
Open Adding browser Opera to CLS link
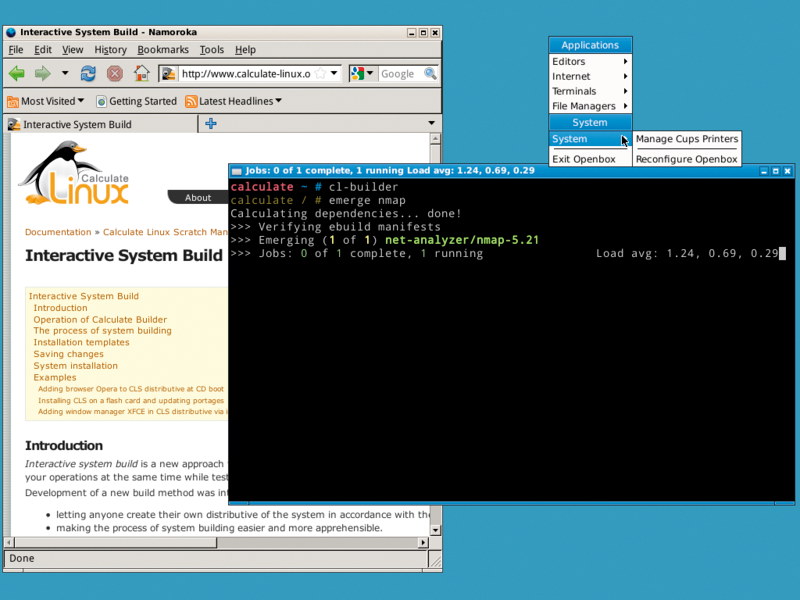pyautogui.click(x=131, y=389)
